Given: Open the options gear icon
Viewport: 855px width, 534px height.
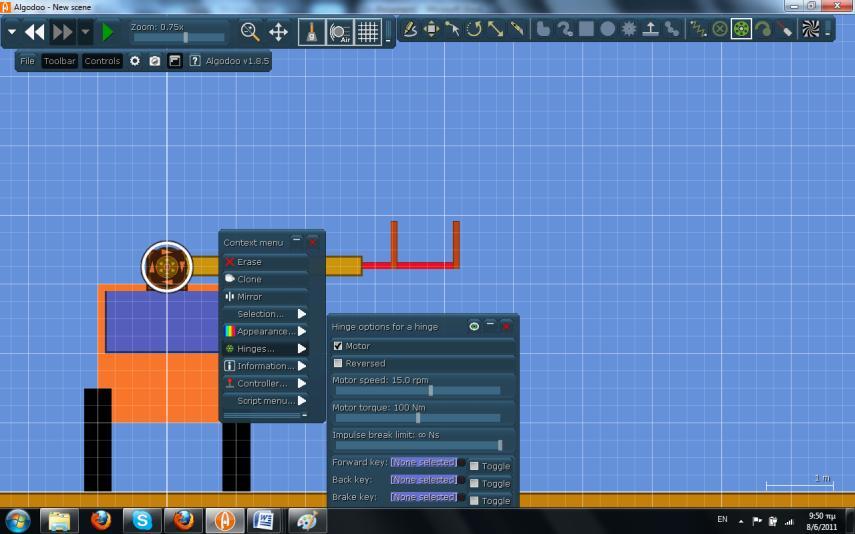Looking at the screenshot, I should coord(135,61).
